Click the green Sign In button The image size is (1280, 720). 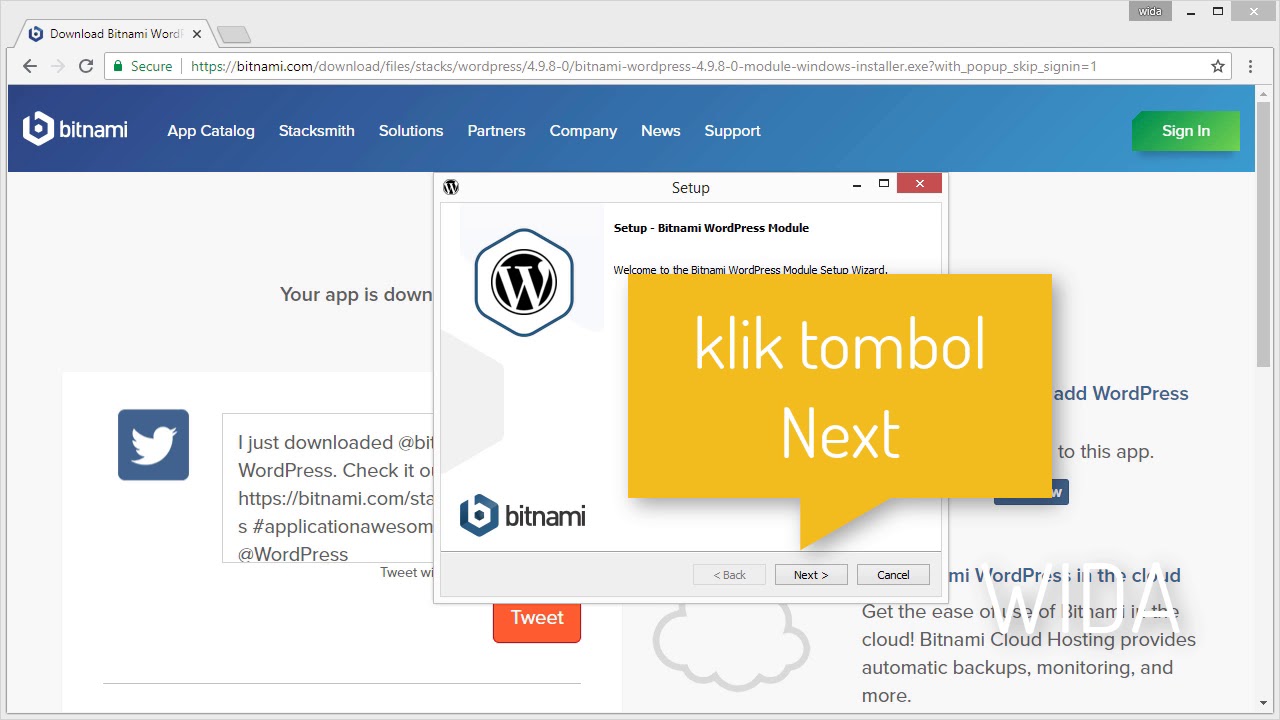coord(1186,131)
